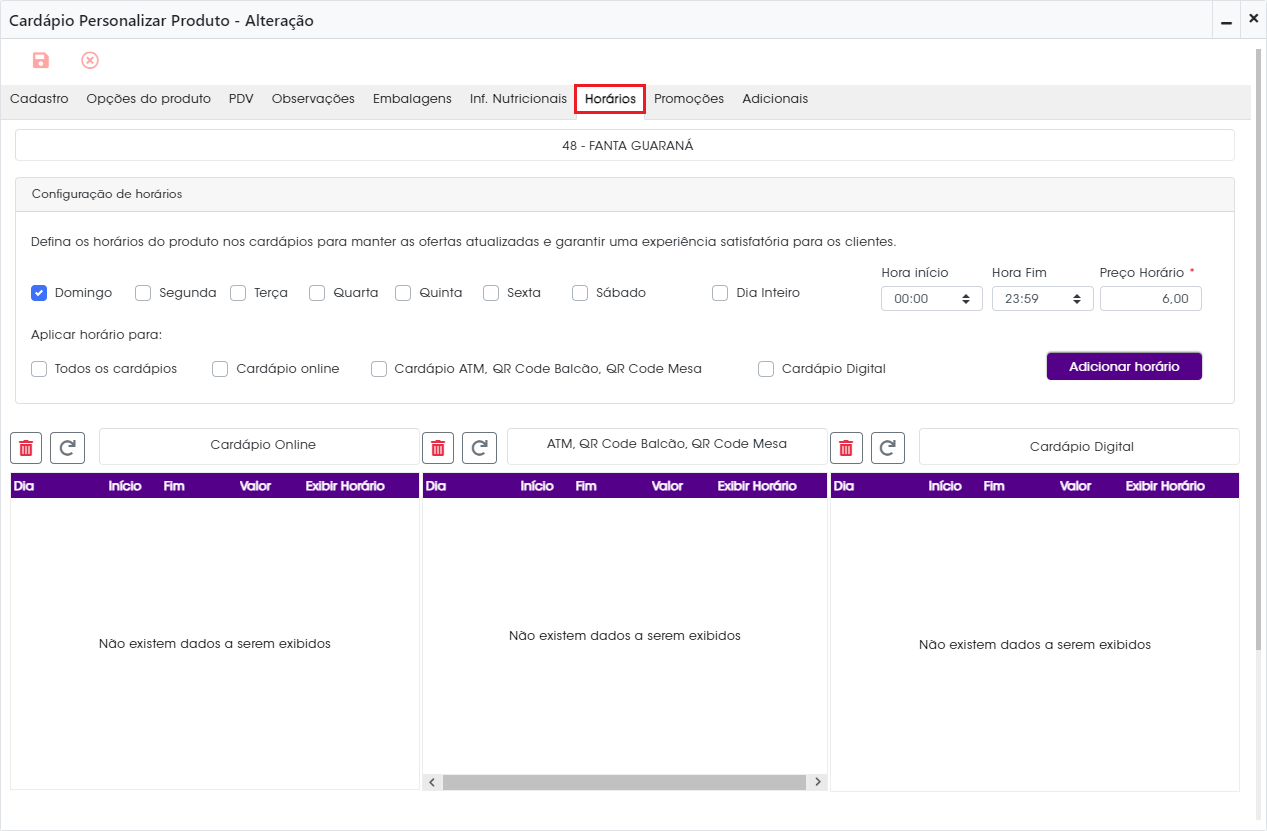Switch to the Adicionais tab

click(775, 99)
